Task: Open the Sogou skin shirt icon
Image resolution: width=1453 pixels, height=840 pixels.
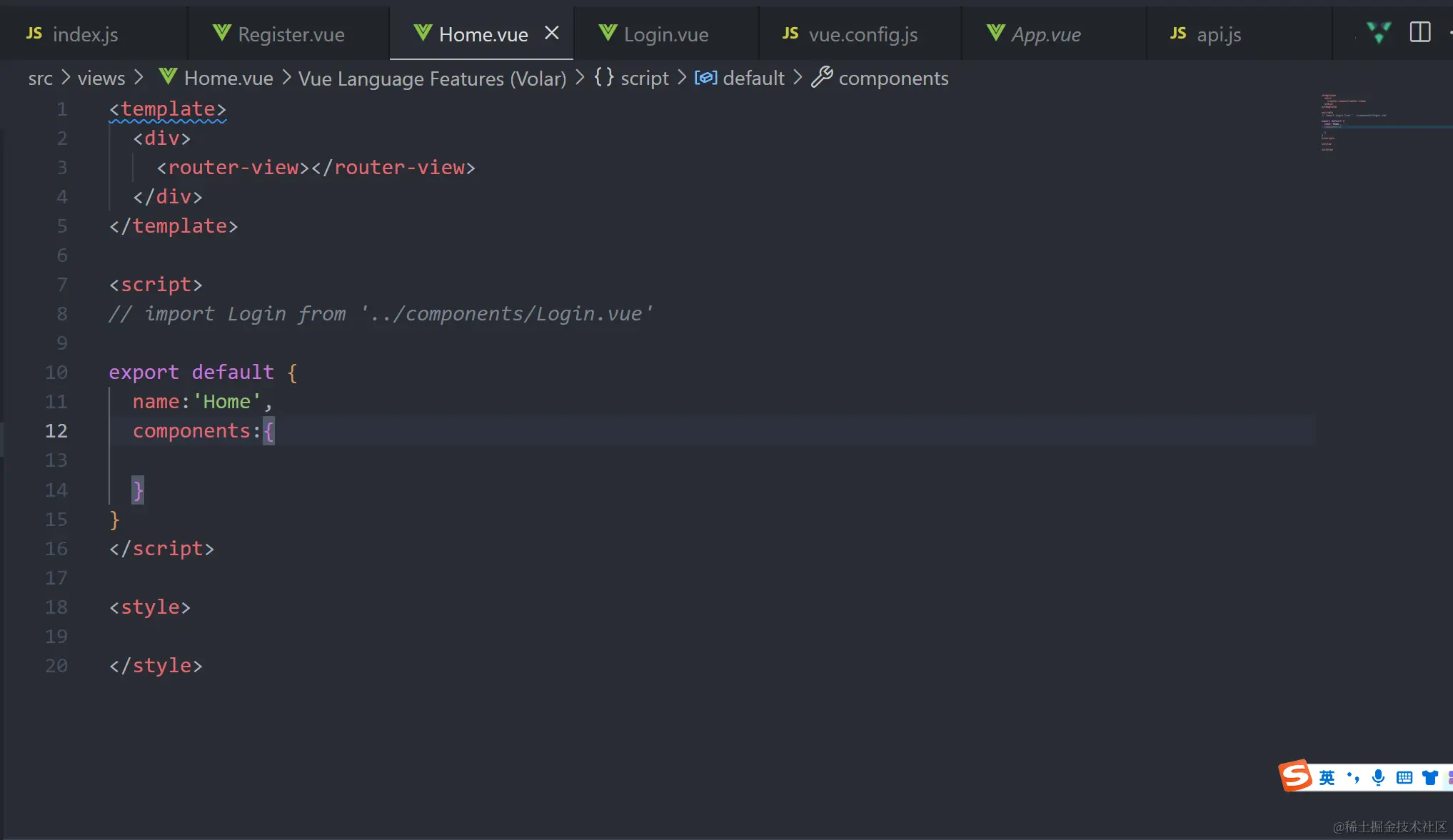Action: click(1429, 777)
